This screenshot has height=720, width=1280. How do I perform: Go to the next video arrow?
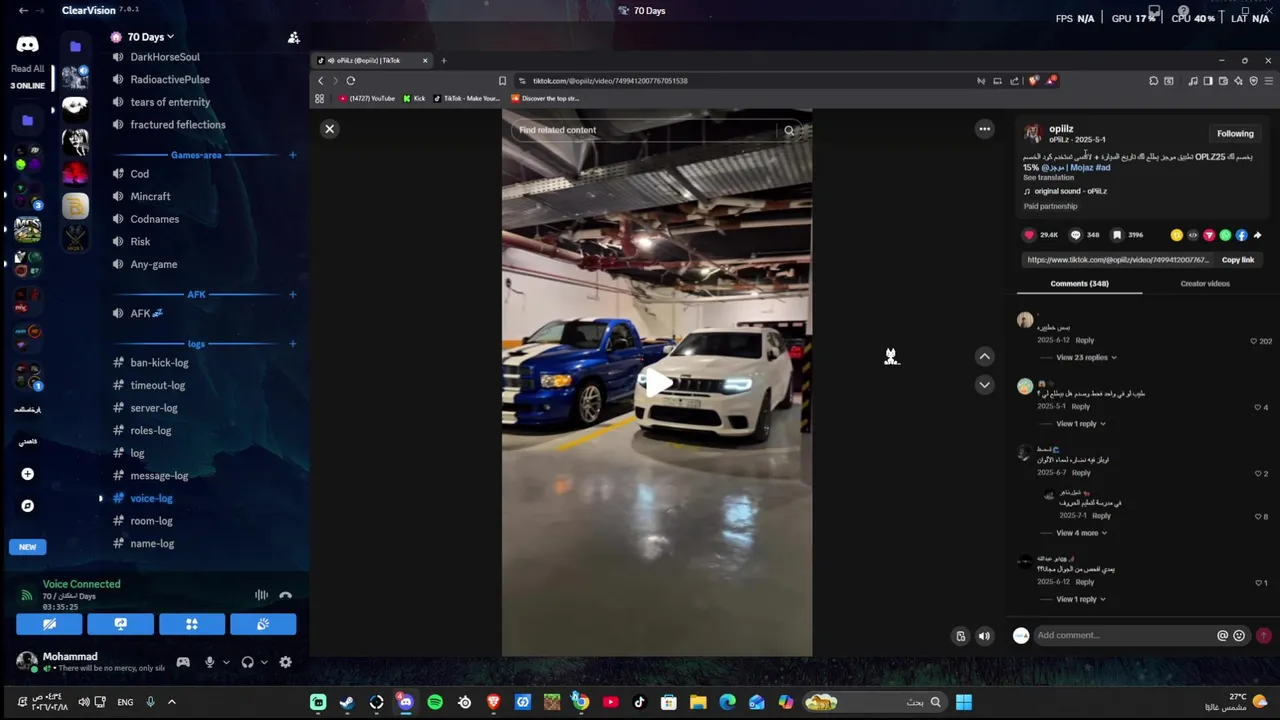tap(985, 385)
